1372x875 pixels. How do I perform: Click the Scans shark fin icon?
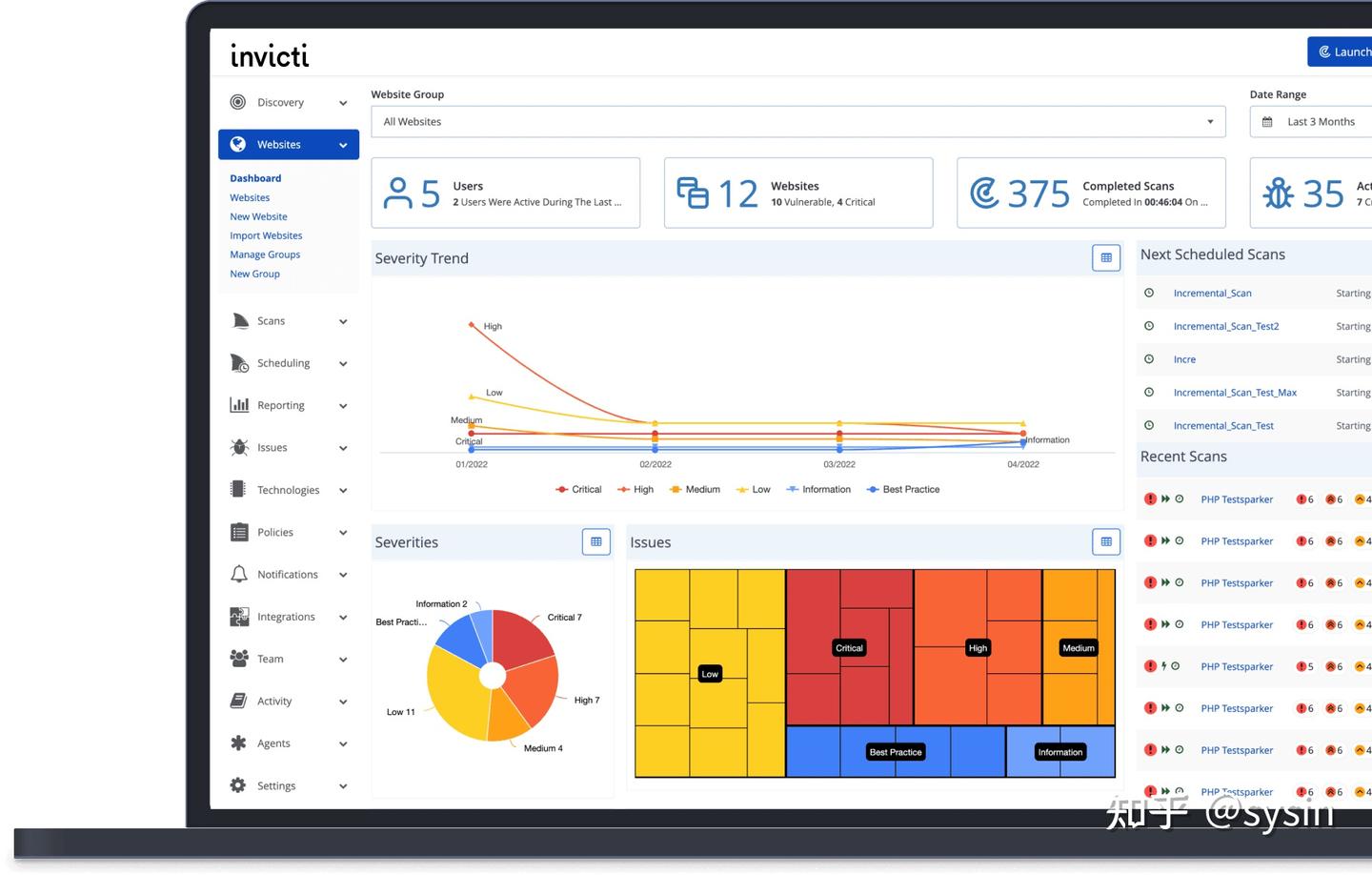239,321
